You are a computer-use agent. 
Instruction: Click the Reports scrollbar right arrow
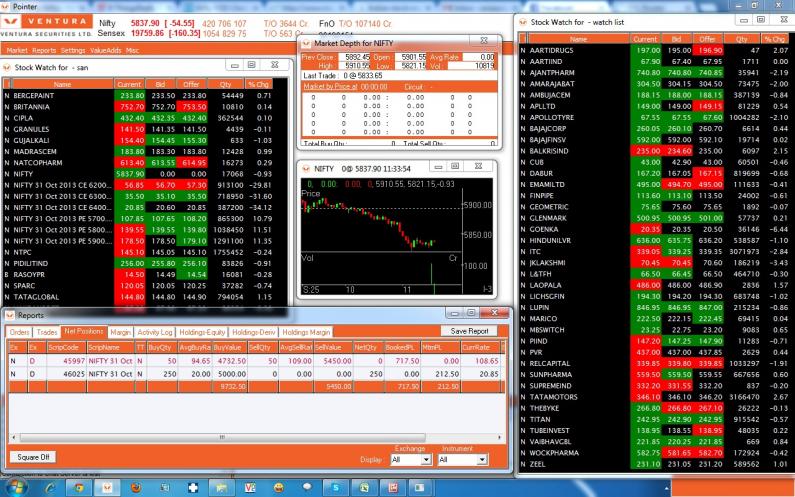499,437
